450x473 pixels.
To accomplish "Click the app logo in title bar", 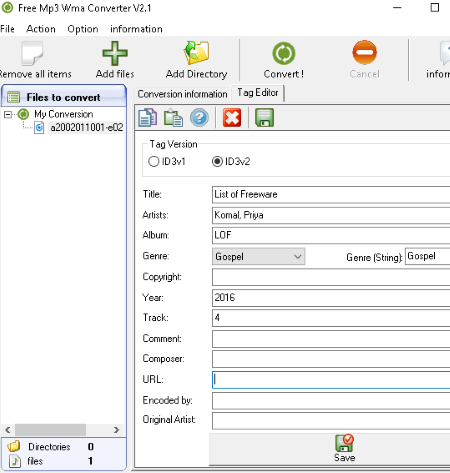I will pyautogui.click(x=7, y=7).
